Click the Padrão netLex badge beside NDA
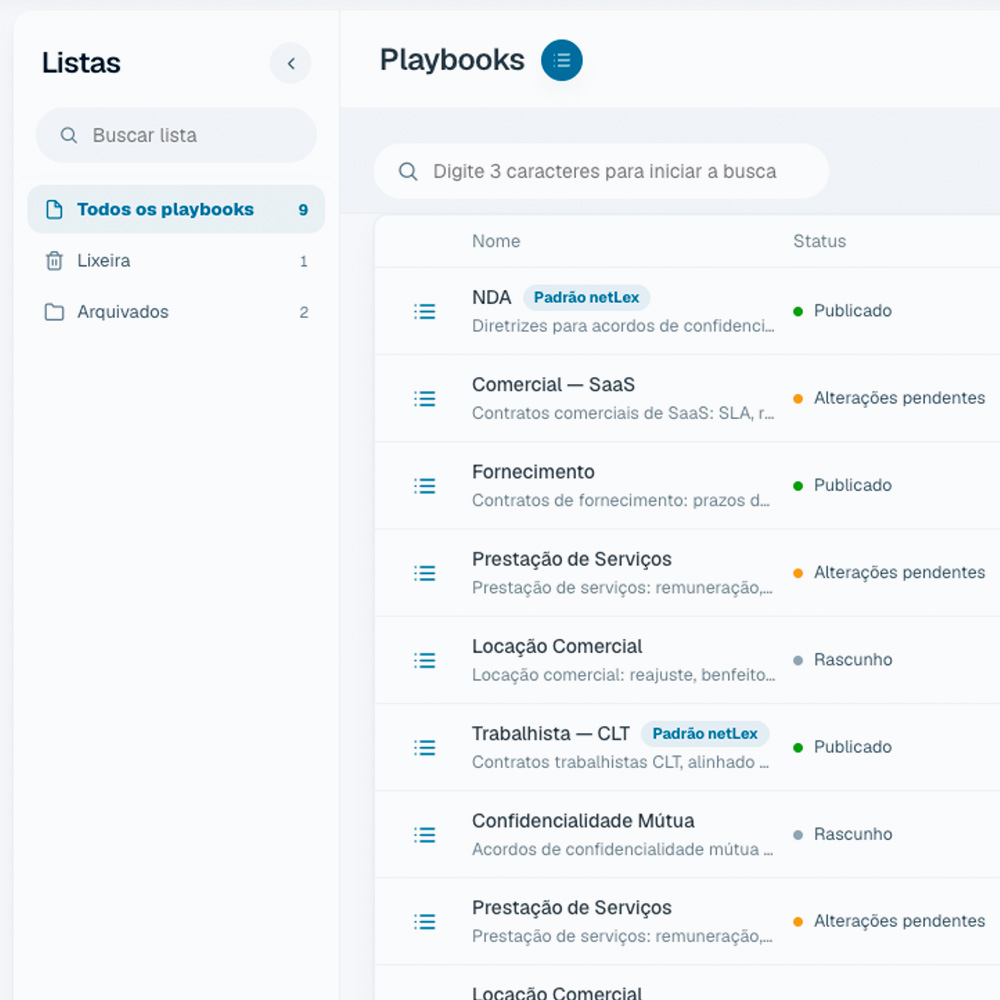This screenshot has height=1000, width=1000. 586,297
